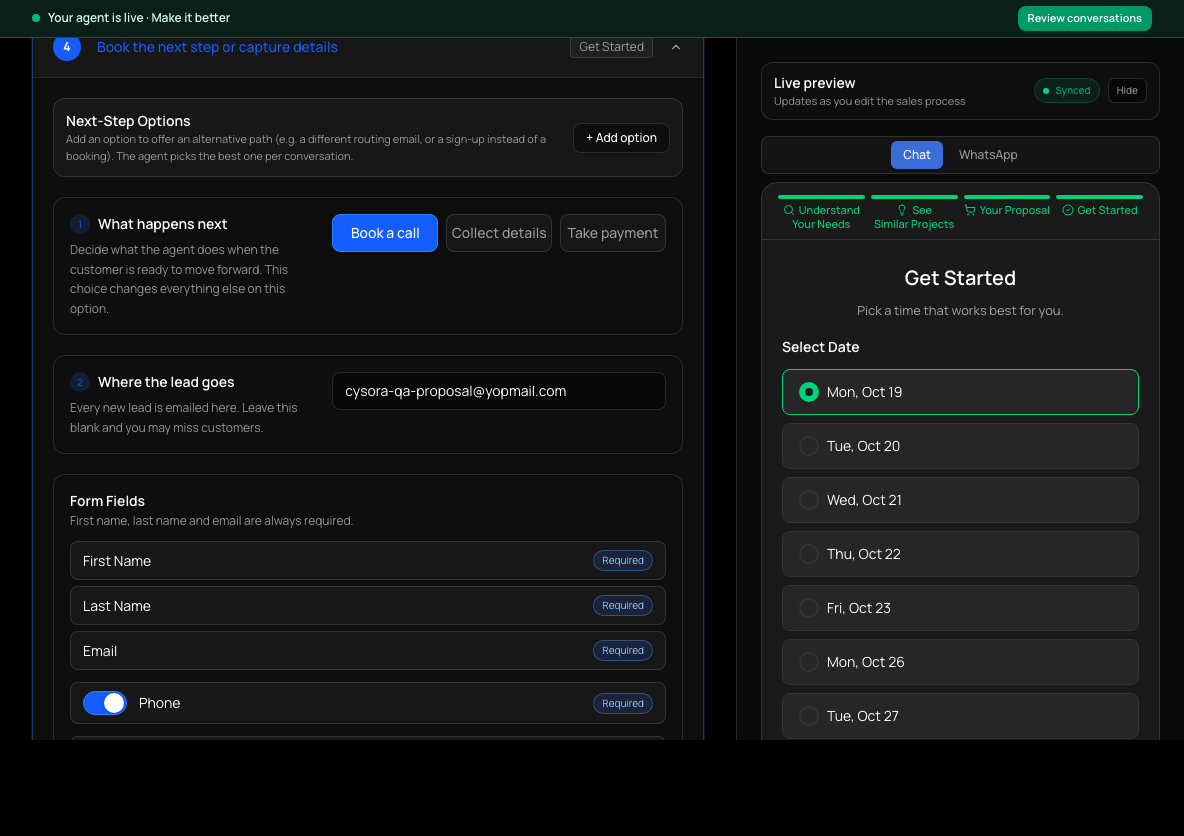
Task: Click the green live status dot
Action: coord(35,17)
